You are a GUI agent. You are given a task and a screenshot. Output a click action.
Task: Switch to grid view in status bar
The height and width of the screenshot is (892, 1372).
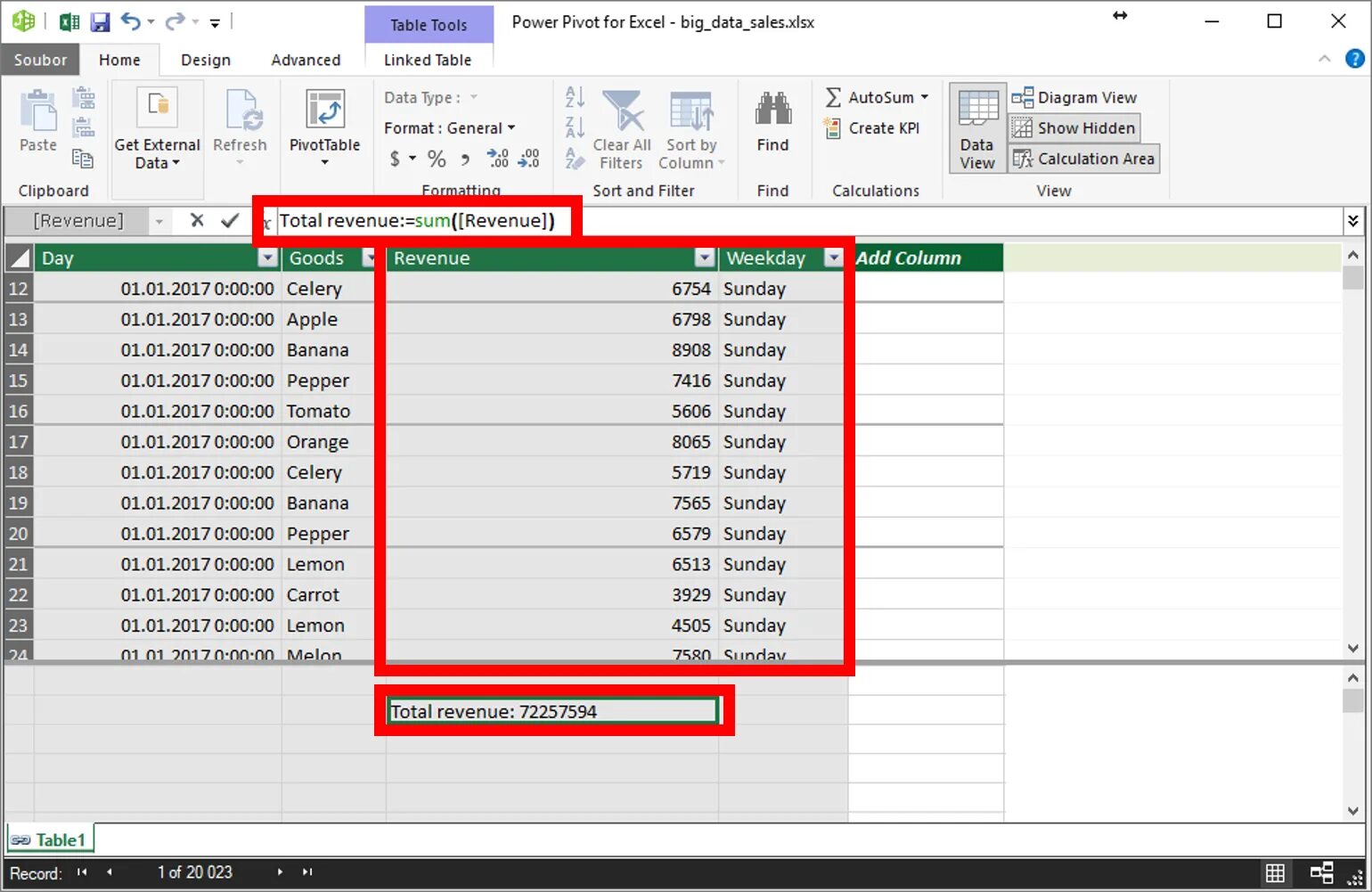(1276, 873)
